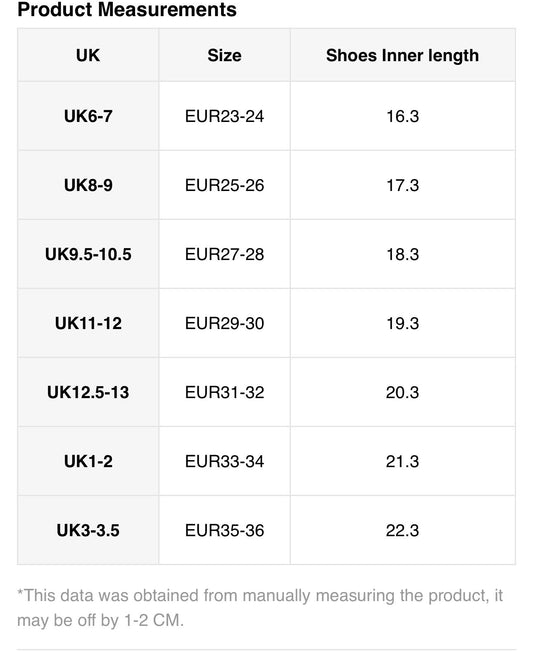Click the manual measurement disclaimer text
The width and height of the screenshot is (533, 654).
(260, 608)
